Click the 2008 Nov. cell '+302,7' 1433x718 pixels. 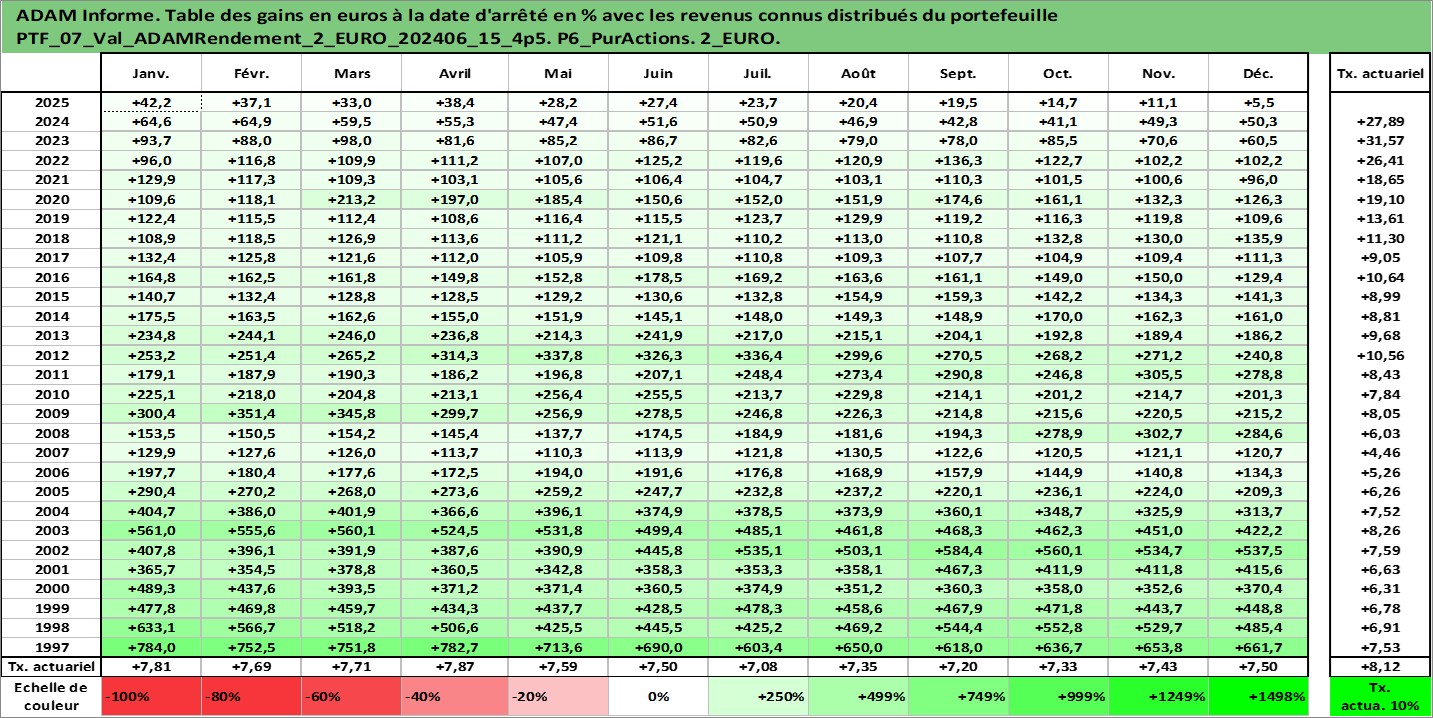coord(1159,433)
